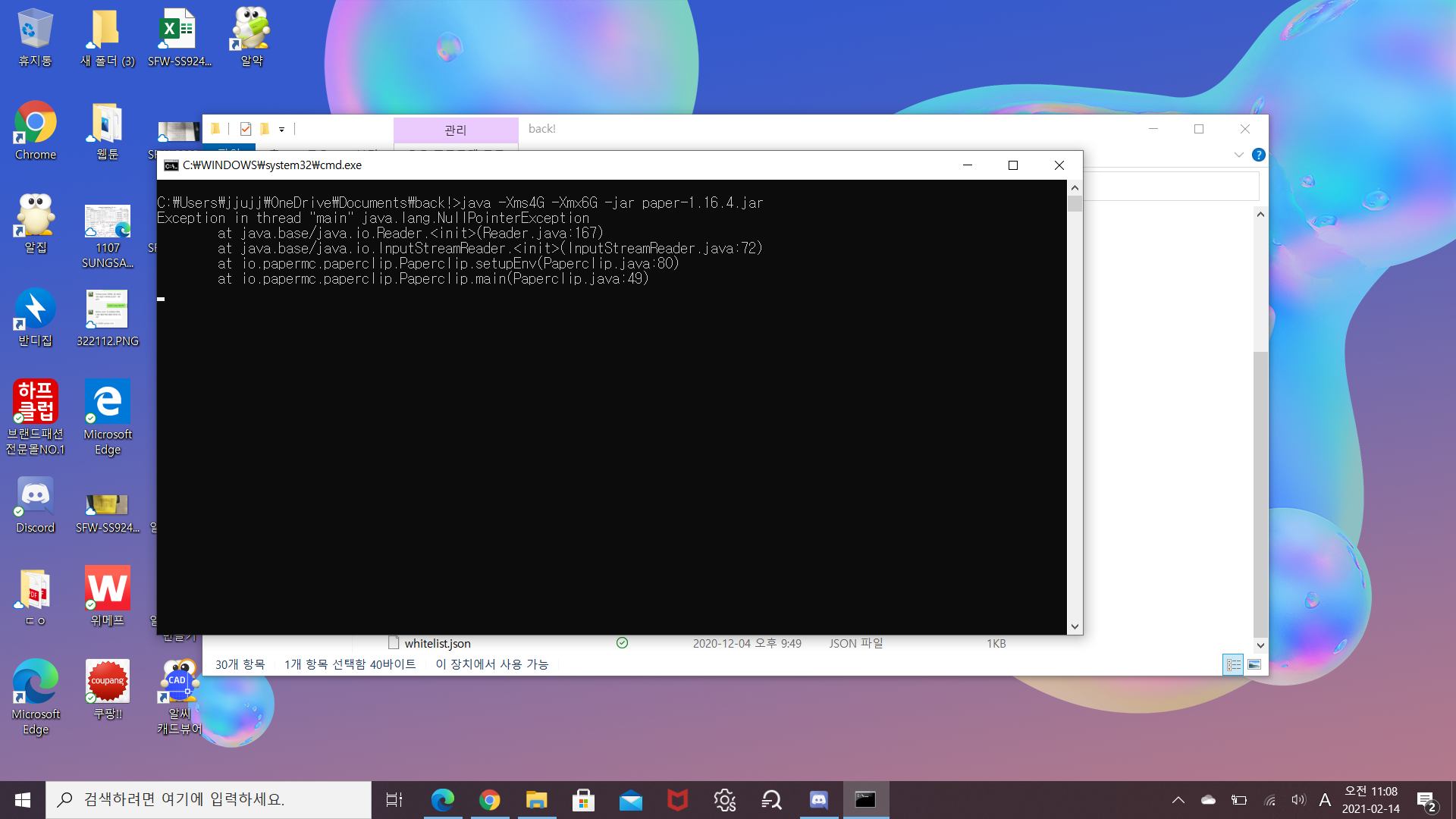Open Explorer quick access toolbar dropdown arrow
The image size is (1456, 819).
pos(281,130)
